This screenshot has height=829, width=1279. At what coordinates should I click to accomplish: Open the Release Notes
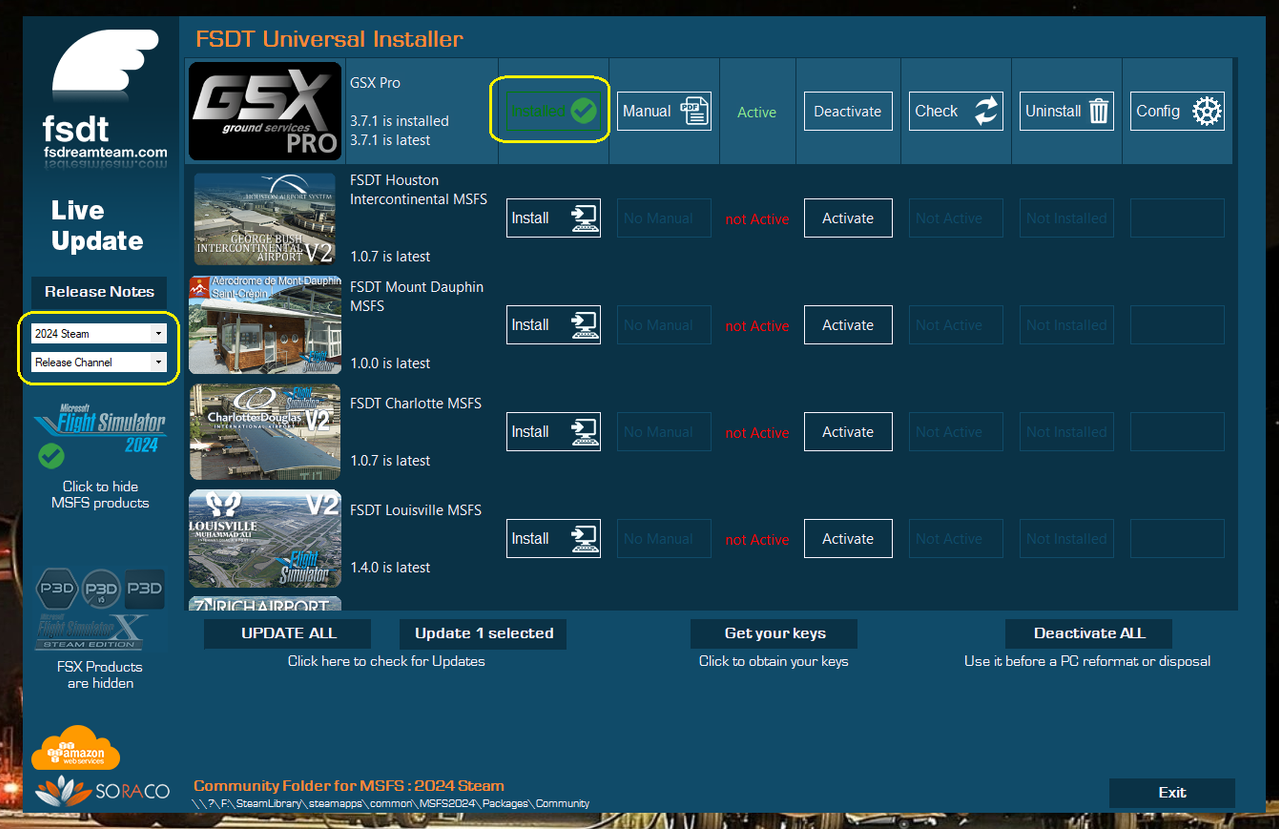coord(99,292)
